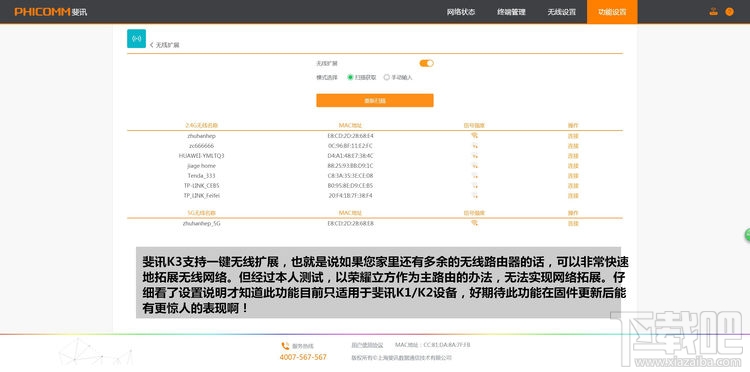Click signal icon of TP-LINK_CEB5 row
Screen dimensions: 750x372
pos(474,186)
